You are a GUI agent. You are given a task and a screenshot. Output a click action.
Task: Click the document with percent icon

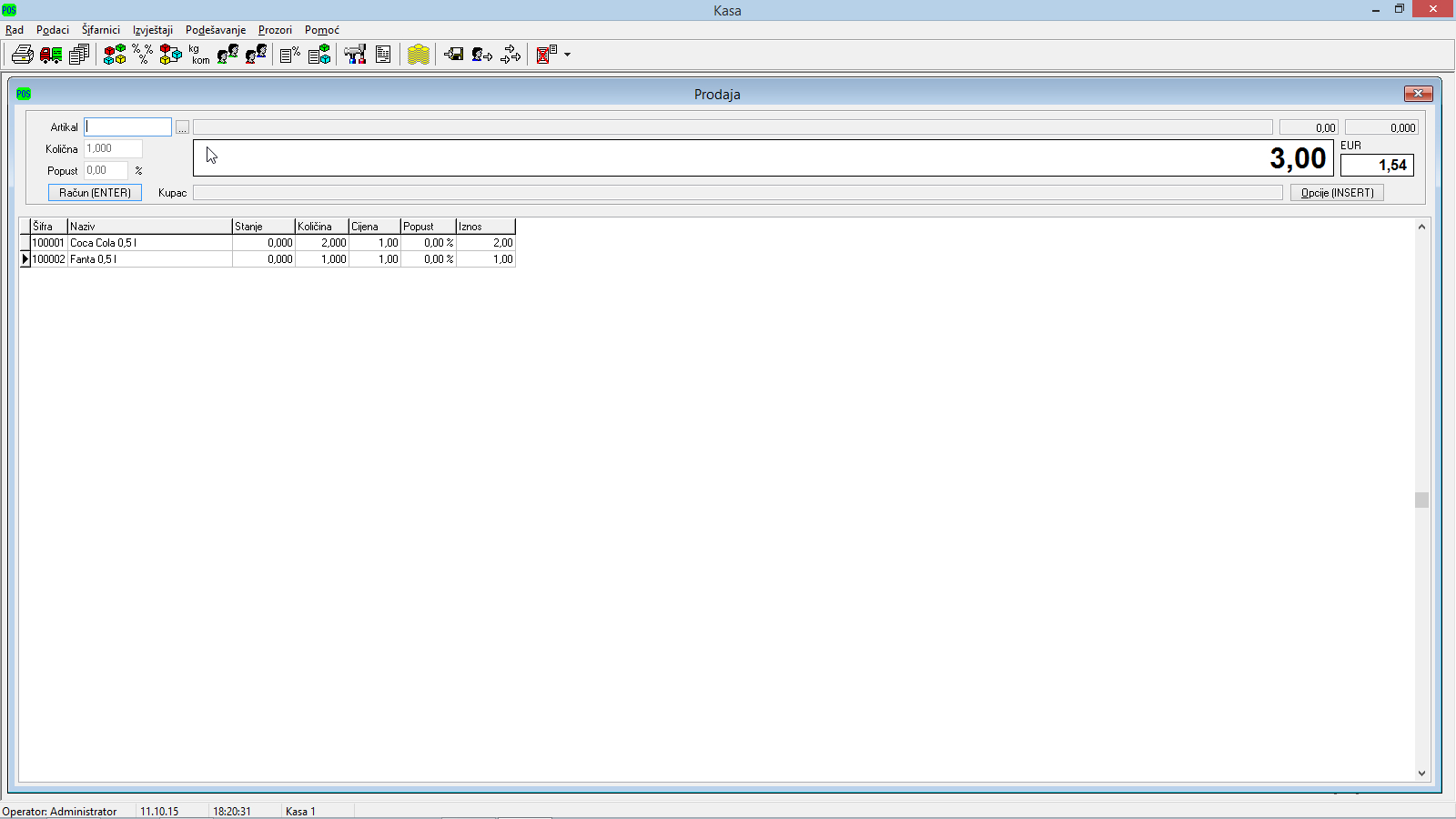[x=290, y=55]
